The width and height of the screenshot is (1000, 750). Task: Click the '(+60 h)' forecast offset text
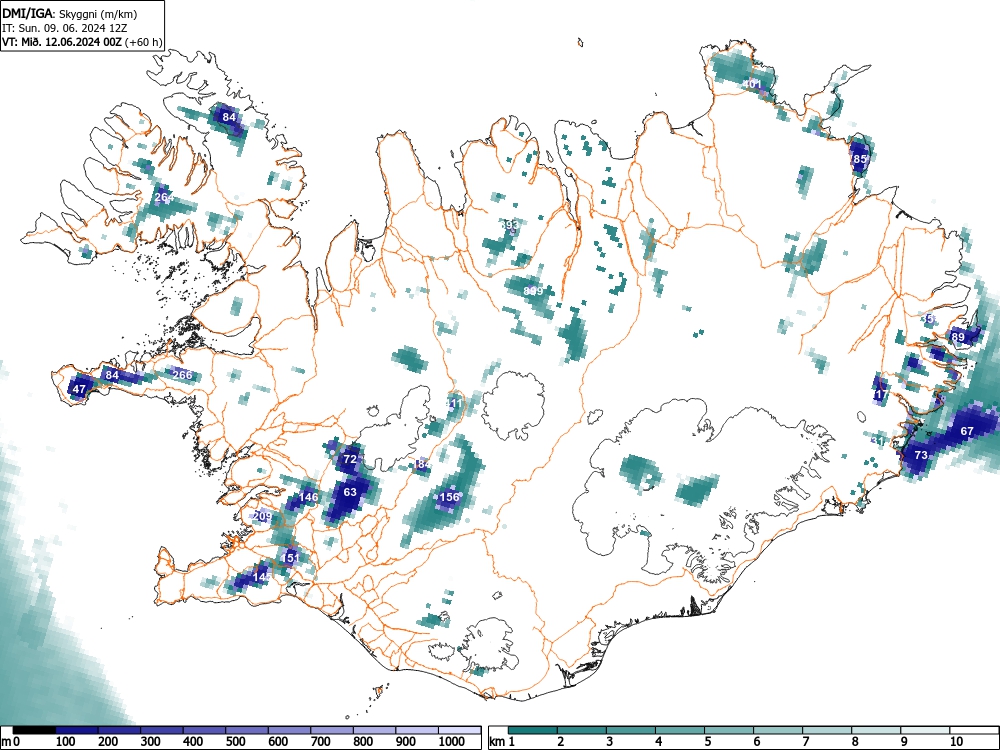144,42
